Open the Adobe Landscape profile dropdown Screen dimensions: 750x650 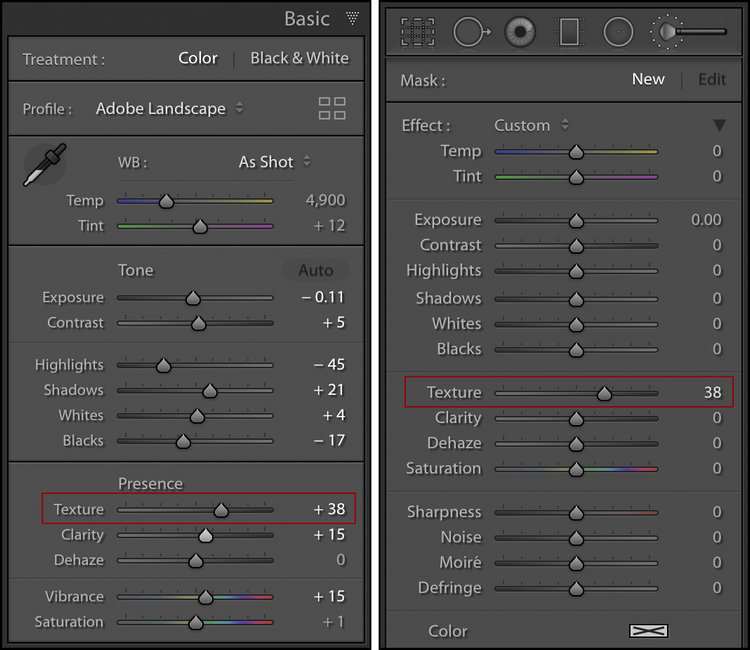169,109
